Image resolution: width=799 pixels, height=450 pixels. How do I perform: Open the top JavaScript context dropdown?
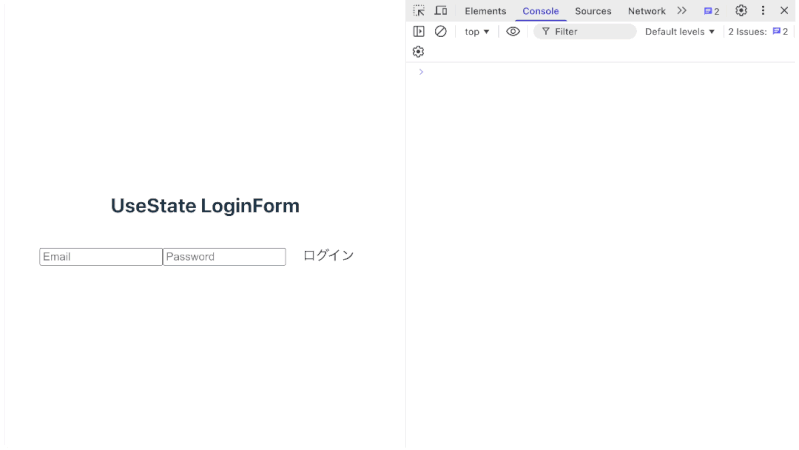click(477, 32)
